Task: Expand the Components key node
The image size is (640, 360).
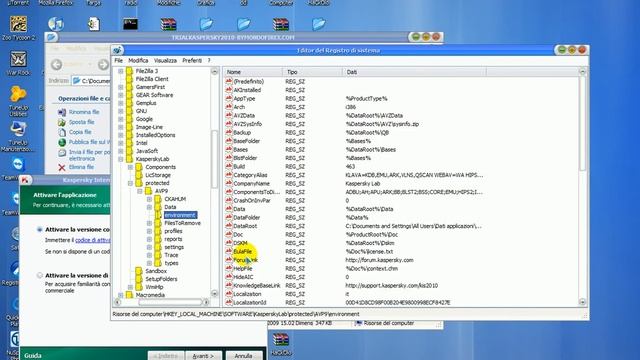Action: tap(130, 167)
